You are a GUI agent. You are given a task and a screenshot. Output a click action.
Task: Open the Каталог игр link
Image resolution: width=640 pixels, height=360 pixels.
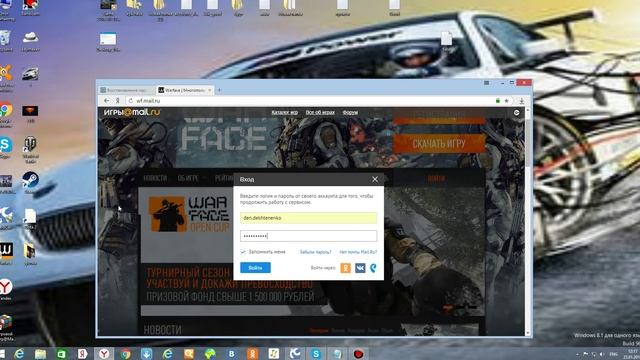(284, 112)
